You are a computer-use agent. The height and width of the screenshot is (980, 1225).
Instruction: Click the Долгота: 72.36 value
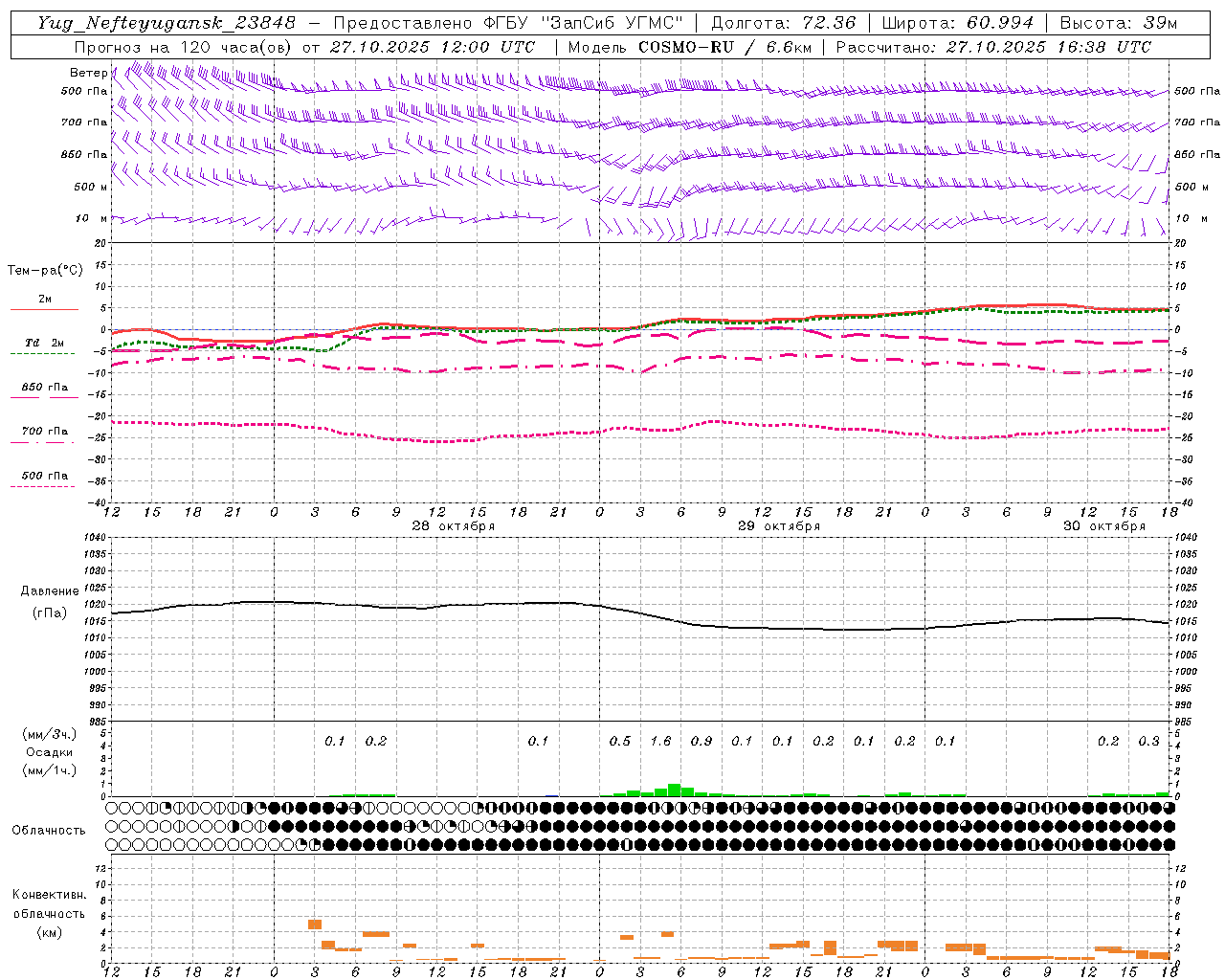tap(783, 23)
